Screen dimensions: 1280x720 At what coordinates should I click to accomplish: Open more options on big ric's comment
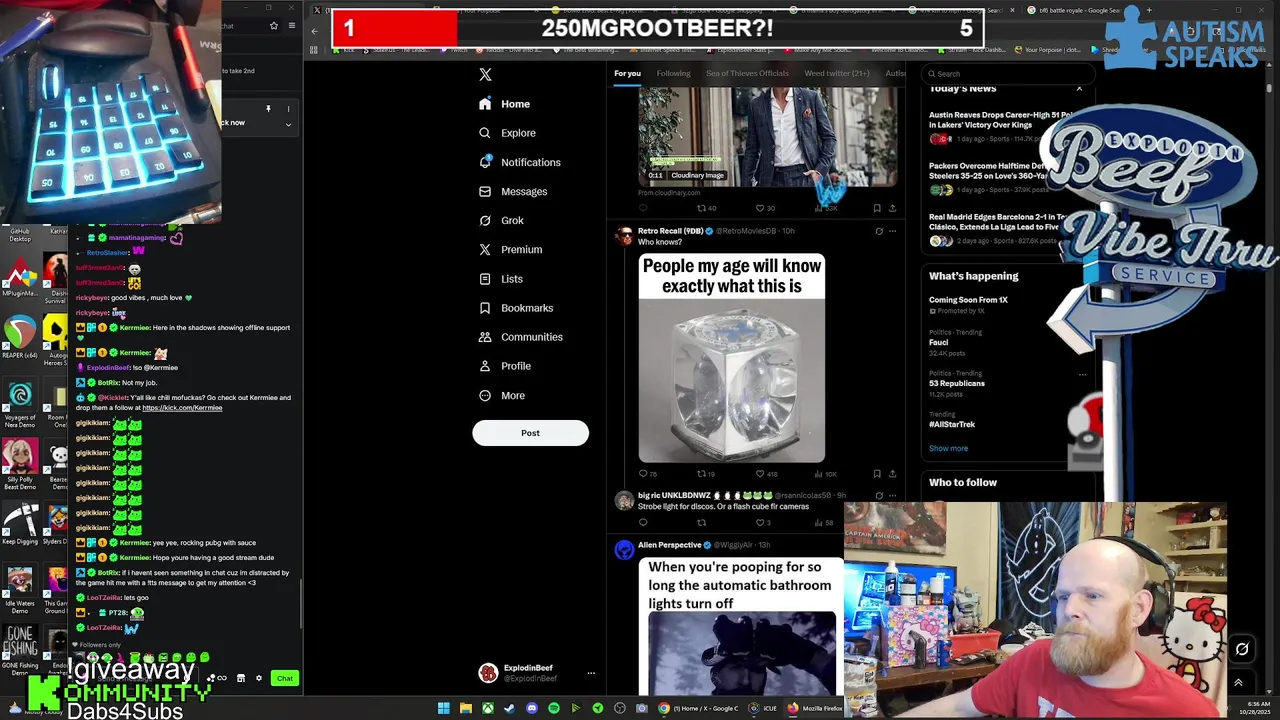pos(893,495)
